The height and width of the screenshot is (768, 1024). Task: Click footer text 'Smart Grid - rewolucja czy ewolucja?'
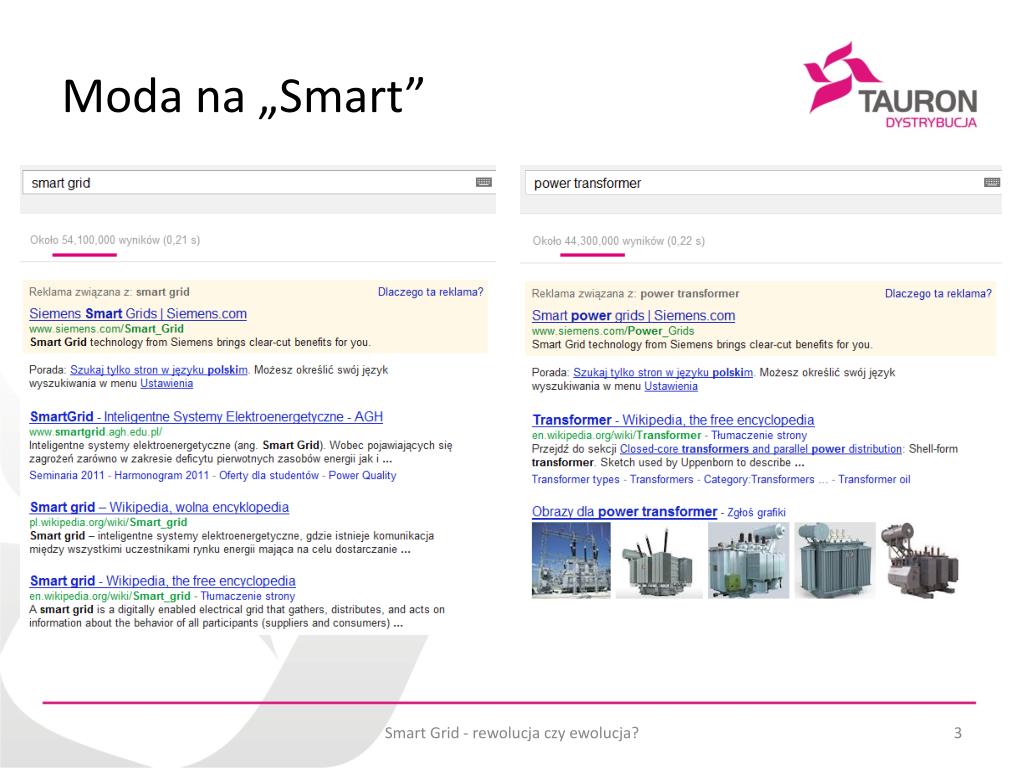[x=511, y=733]
